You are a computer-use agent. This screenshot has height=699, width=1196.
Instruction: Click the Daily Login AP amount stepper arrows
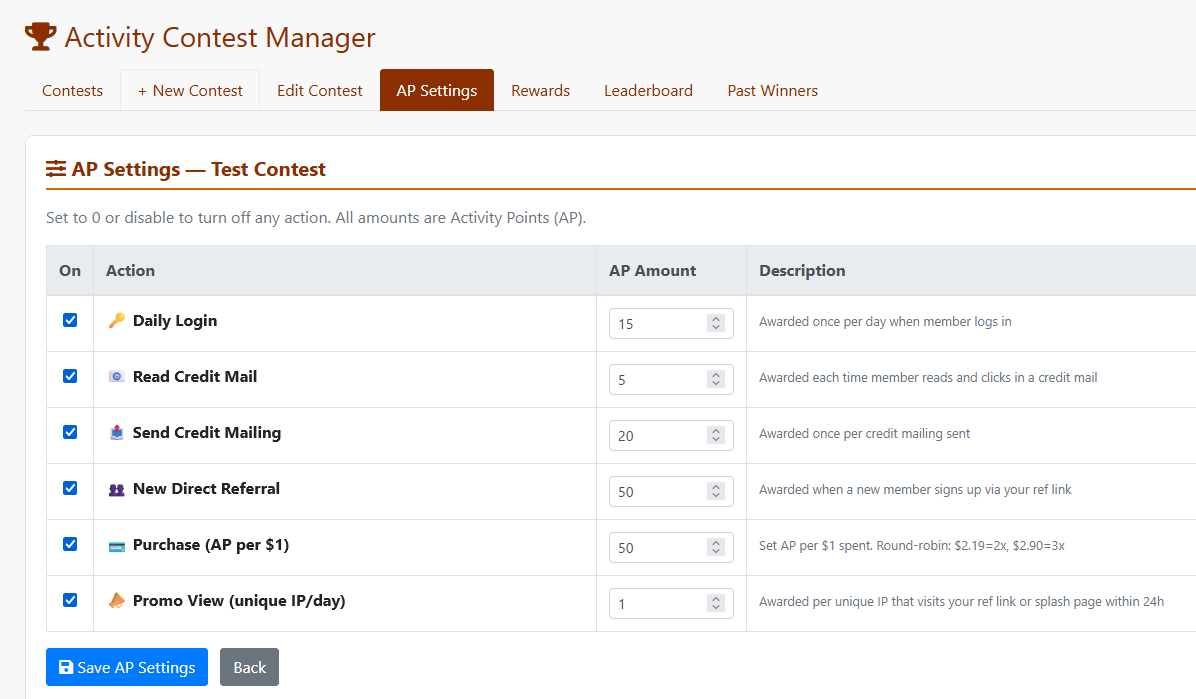(715, 324)
